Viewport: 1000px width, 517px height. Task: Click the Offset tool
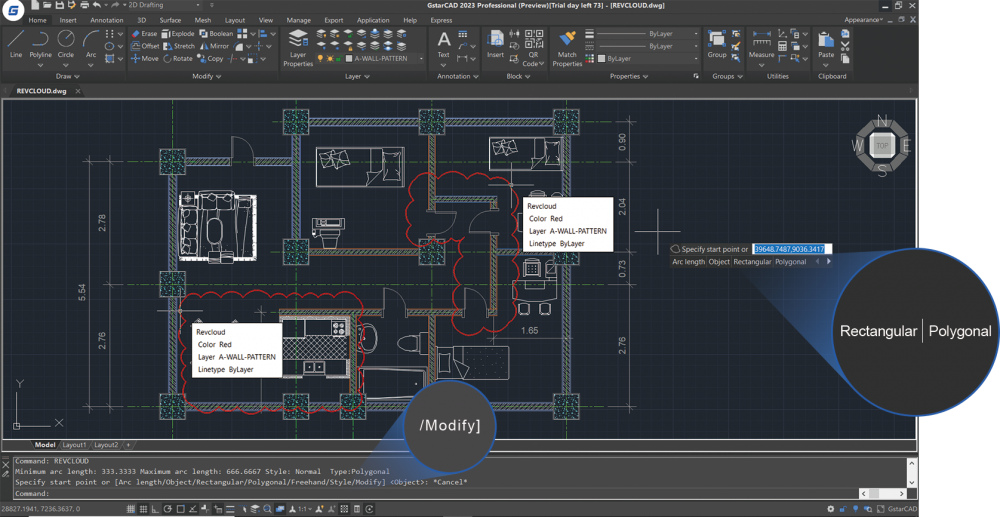[145, 46]
